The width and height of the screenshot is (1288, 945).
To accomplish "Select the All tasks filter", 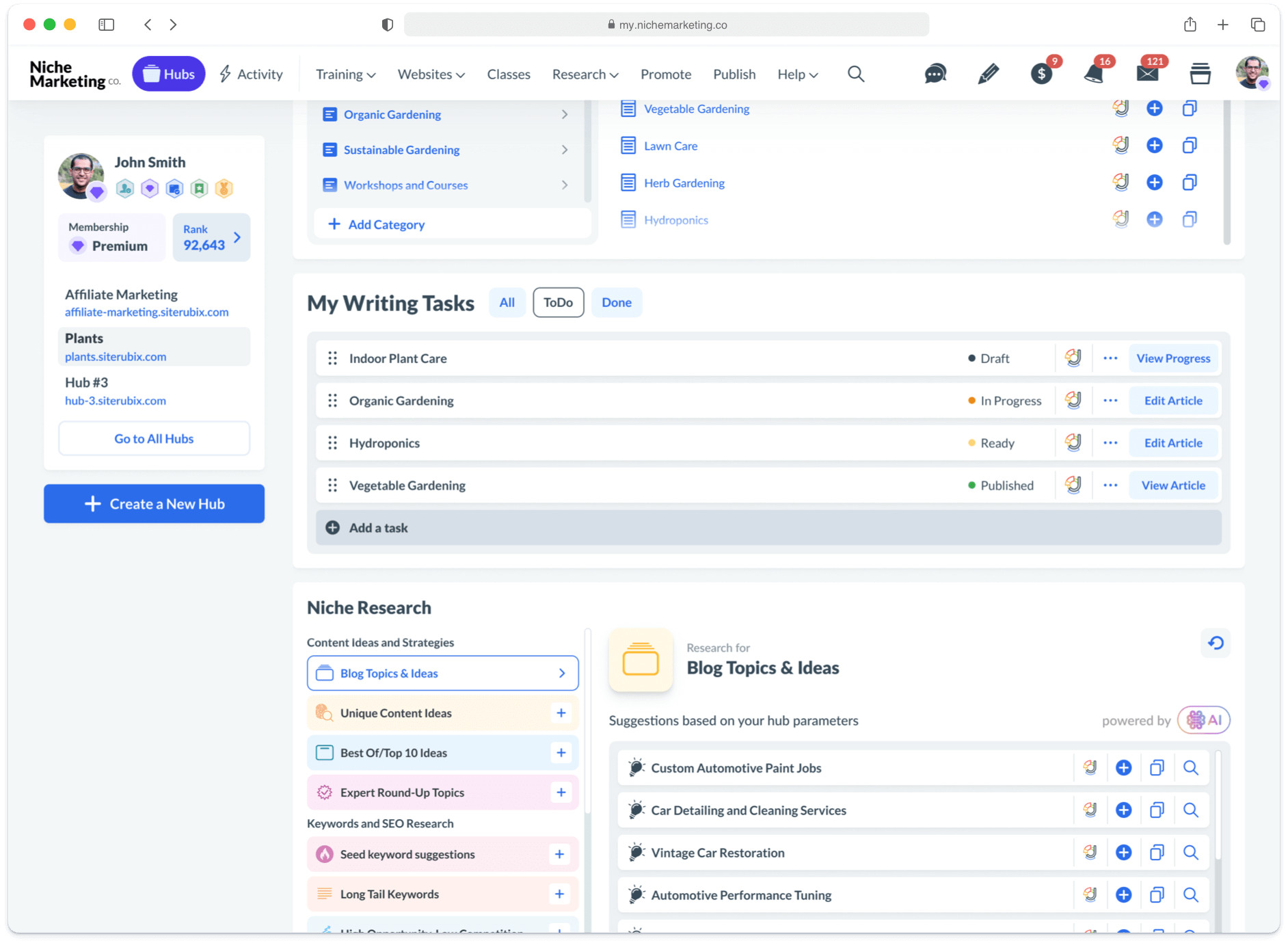I will 507,302.
